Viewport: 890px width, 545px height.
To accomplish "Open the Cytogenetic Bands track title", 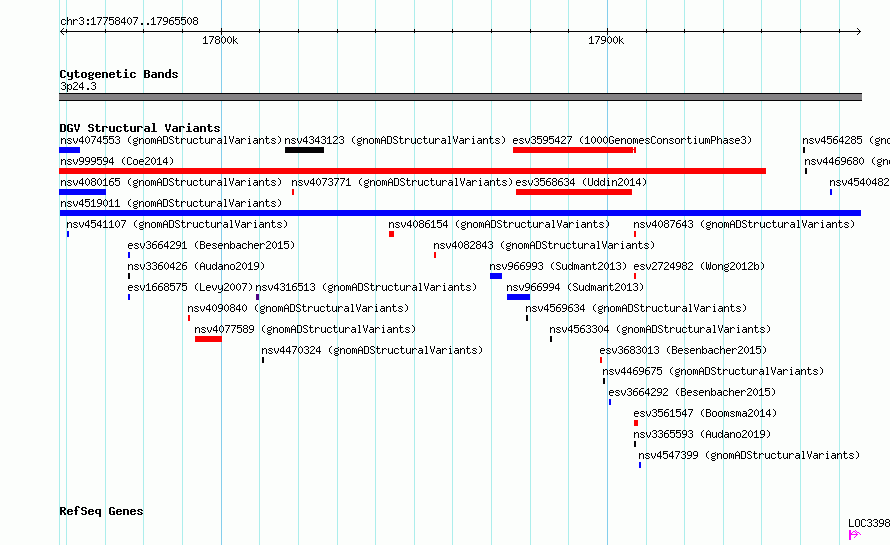I will [119, 74].
